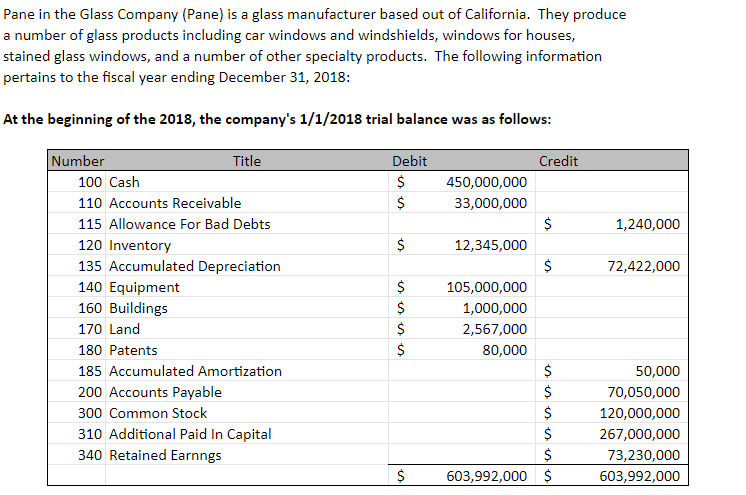Click the Additional Paid In Capital credit amount
Viewport: 746px width, 495px height.
[640, 434]
